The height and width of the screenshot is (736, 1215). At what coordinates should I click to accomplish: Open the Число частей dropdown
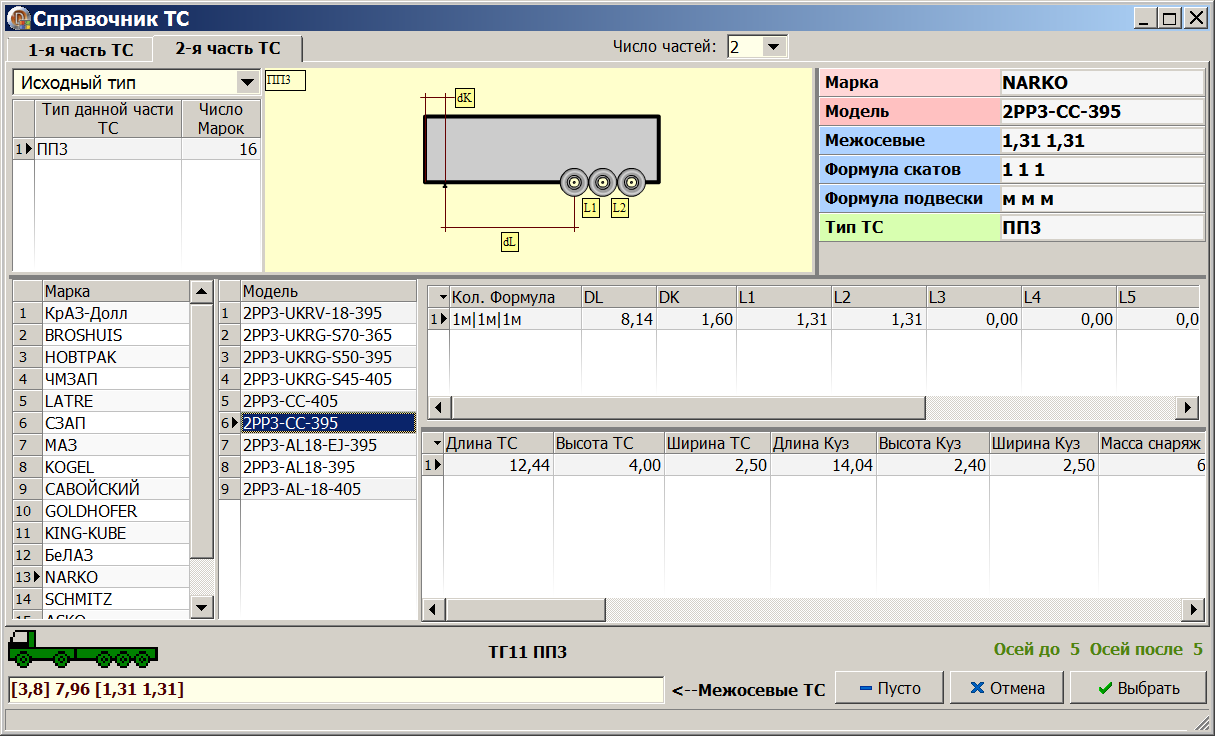(x=774, y=47)
